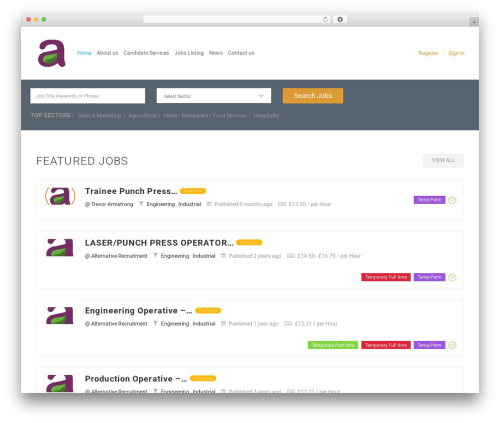Click Industrial sector on Trainee Punch Press job
The image size is (500, 423).
(189, 204)
